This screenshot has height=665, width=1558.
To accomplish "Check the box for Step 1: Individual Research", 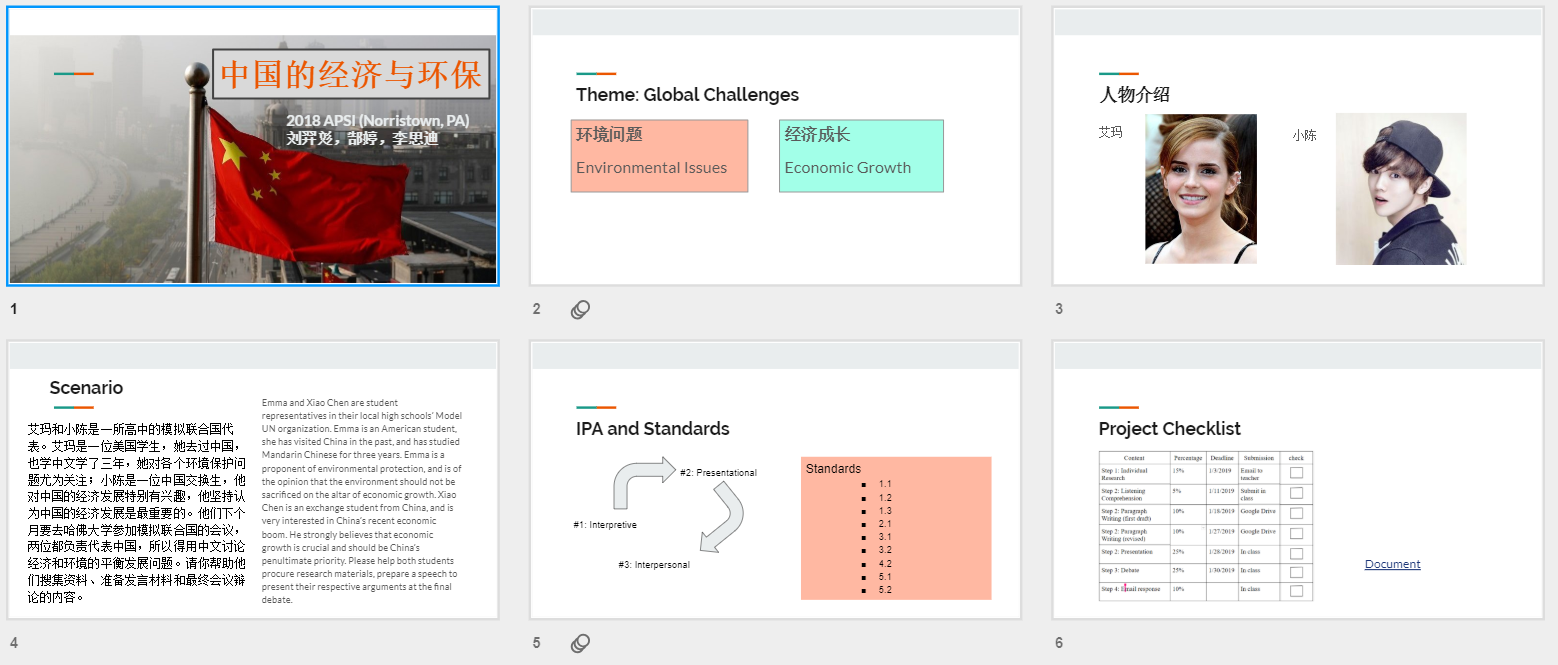I will pos(1296,473).
